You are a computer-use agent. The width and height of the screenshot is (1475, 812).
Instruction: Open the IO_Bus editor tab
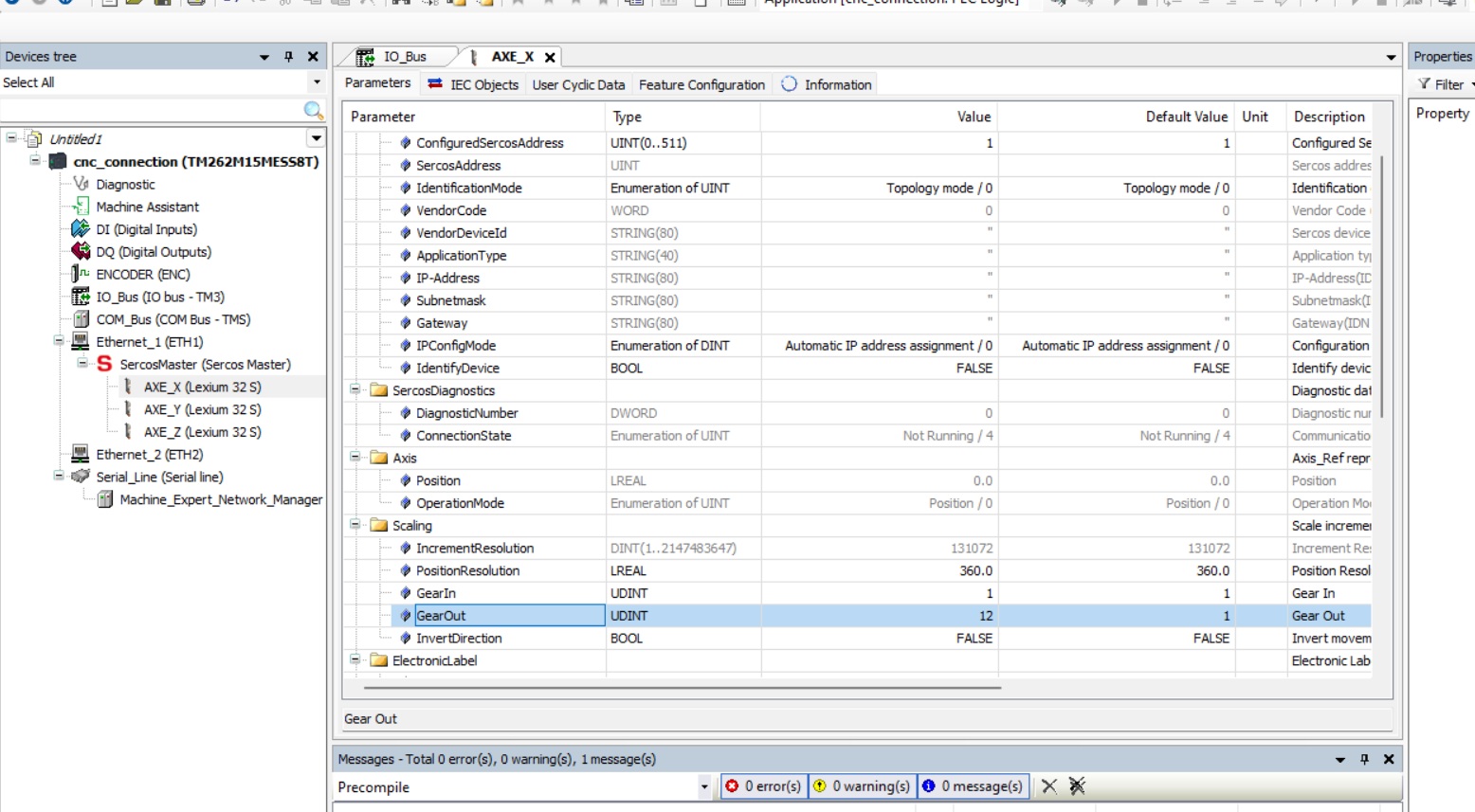[396, 57]
